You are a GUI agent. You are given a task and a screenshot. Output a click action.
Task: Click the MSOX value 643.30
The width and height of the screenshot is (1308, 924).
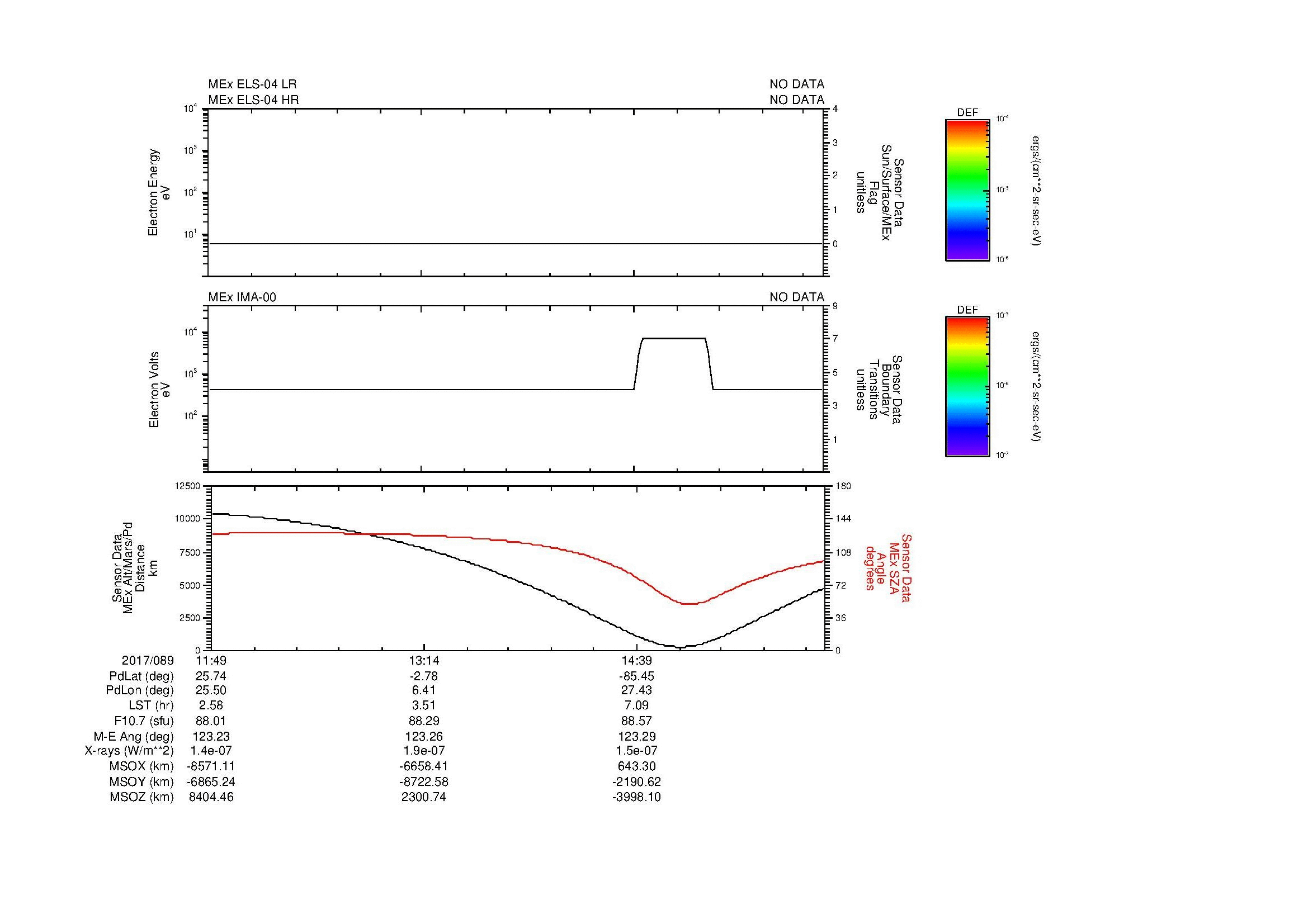(x=636, y=766)
